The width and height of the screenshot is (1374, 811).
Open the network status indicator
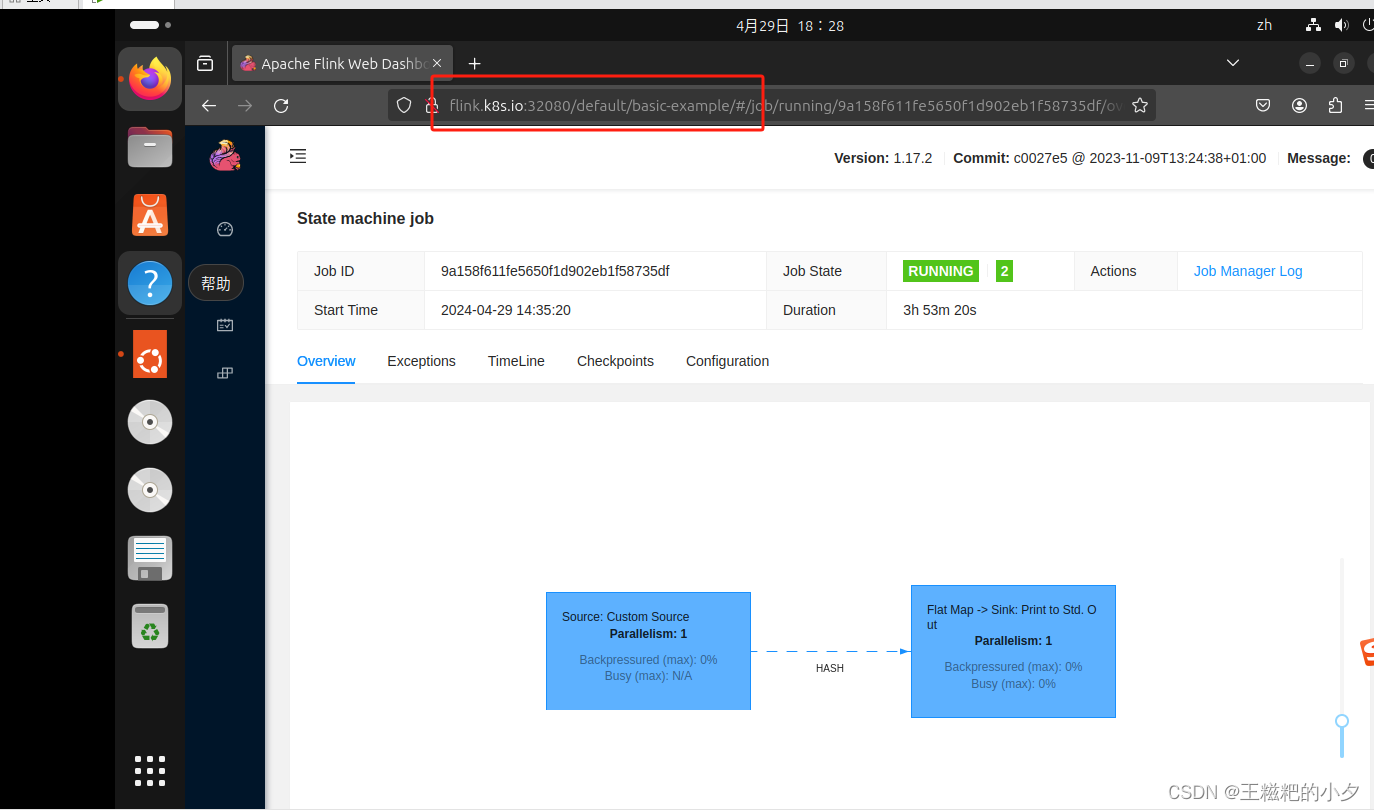pos(1314,25)
